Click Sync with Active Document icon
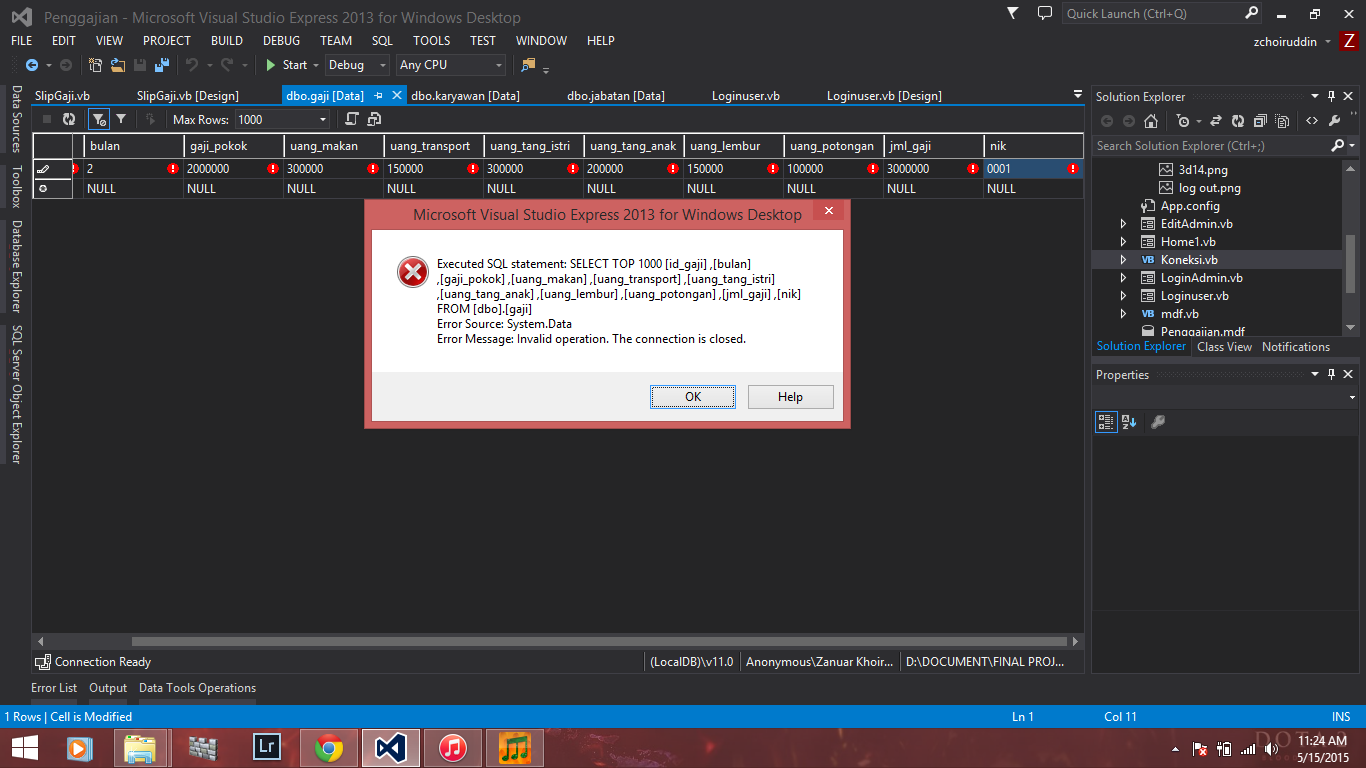Image resolution: width=1366 pixels, height=768 pixels. [1216, 121]
